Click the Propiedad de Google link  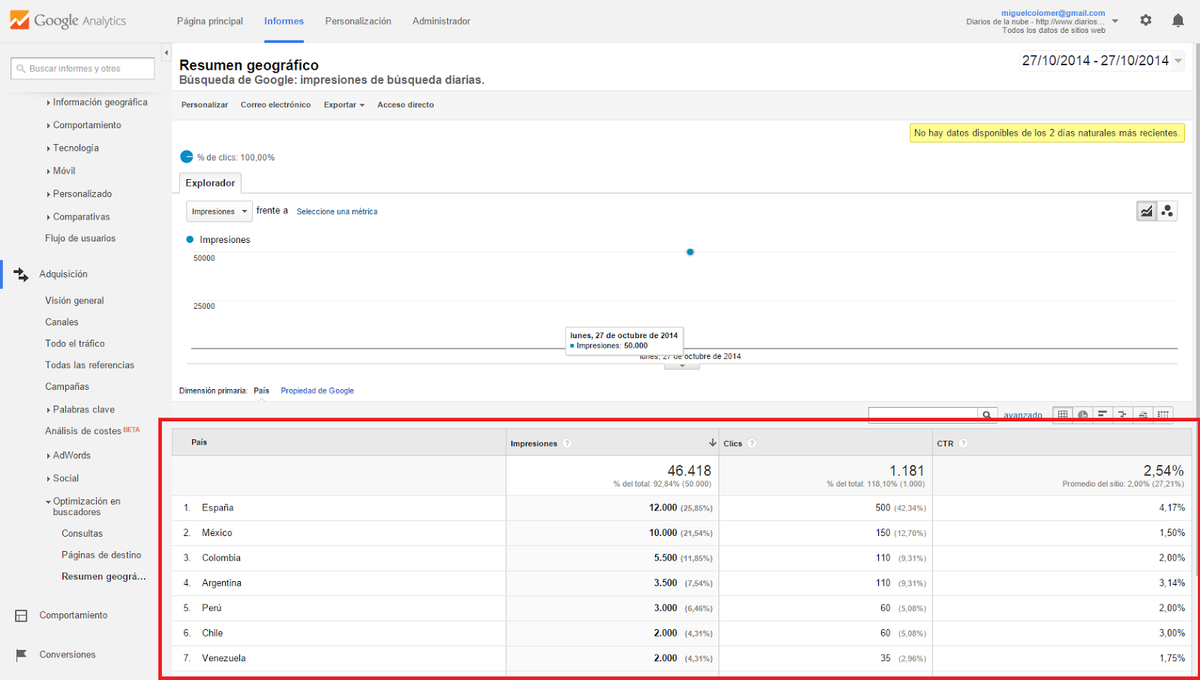317,391
